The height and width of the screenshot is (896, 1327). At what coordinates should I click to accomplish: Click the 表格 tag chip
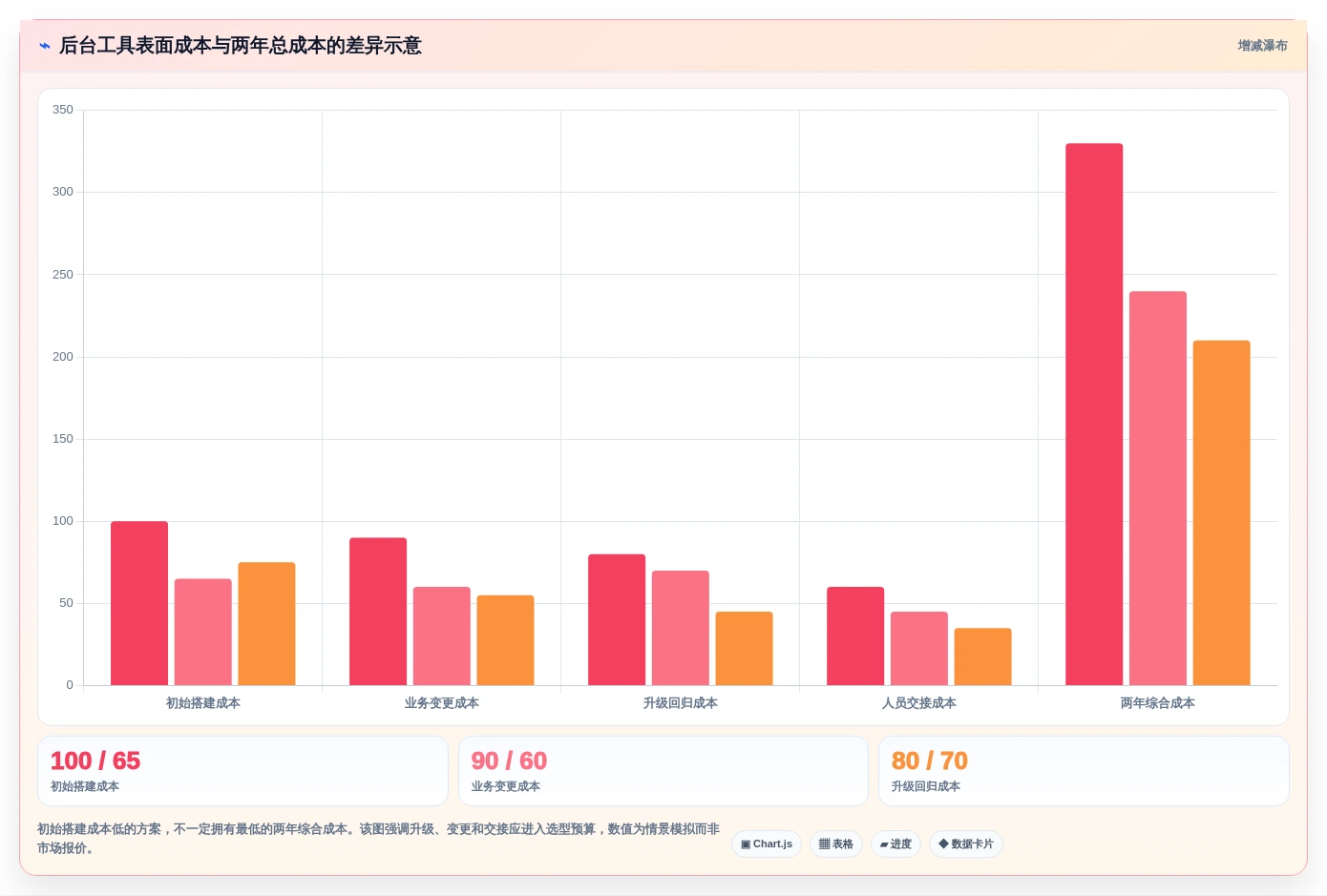click(x=836, y=844)
